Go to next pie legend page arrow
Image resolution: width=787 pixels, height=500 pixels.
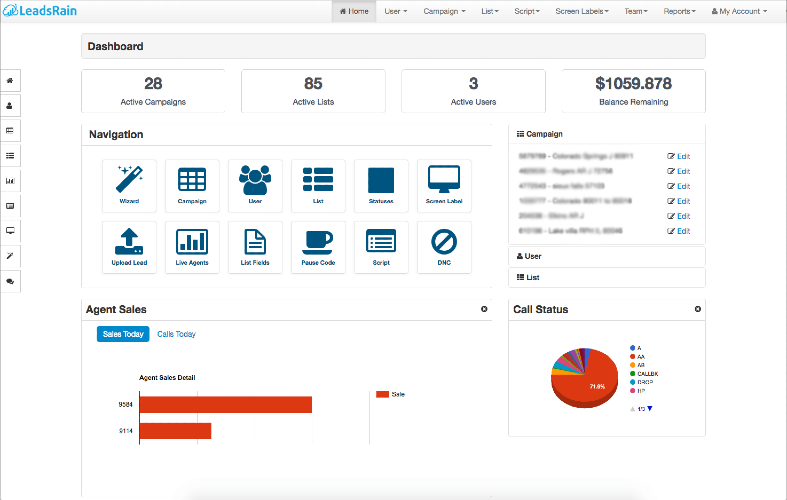point(649,409)
